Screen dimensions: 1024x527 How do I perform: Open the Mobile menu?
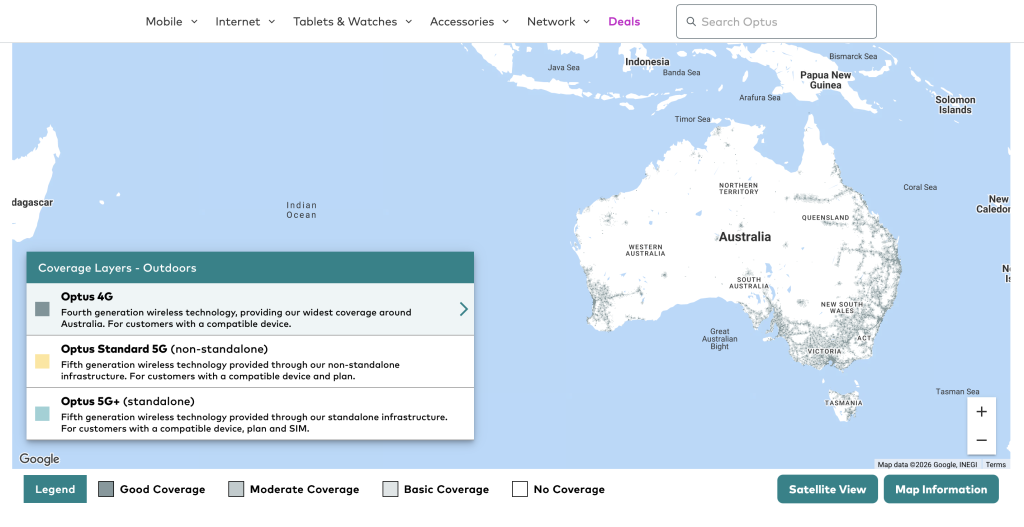coord(164,22)
